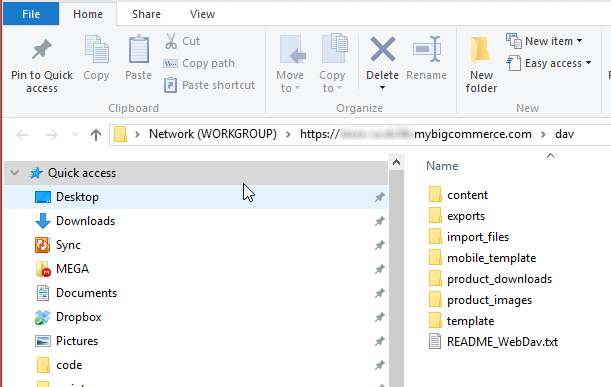Image resolution: width=611 pixels, height=387 pixels.
Task: Switch to the Share ribbon tab
Action: [x=146, y=14]
